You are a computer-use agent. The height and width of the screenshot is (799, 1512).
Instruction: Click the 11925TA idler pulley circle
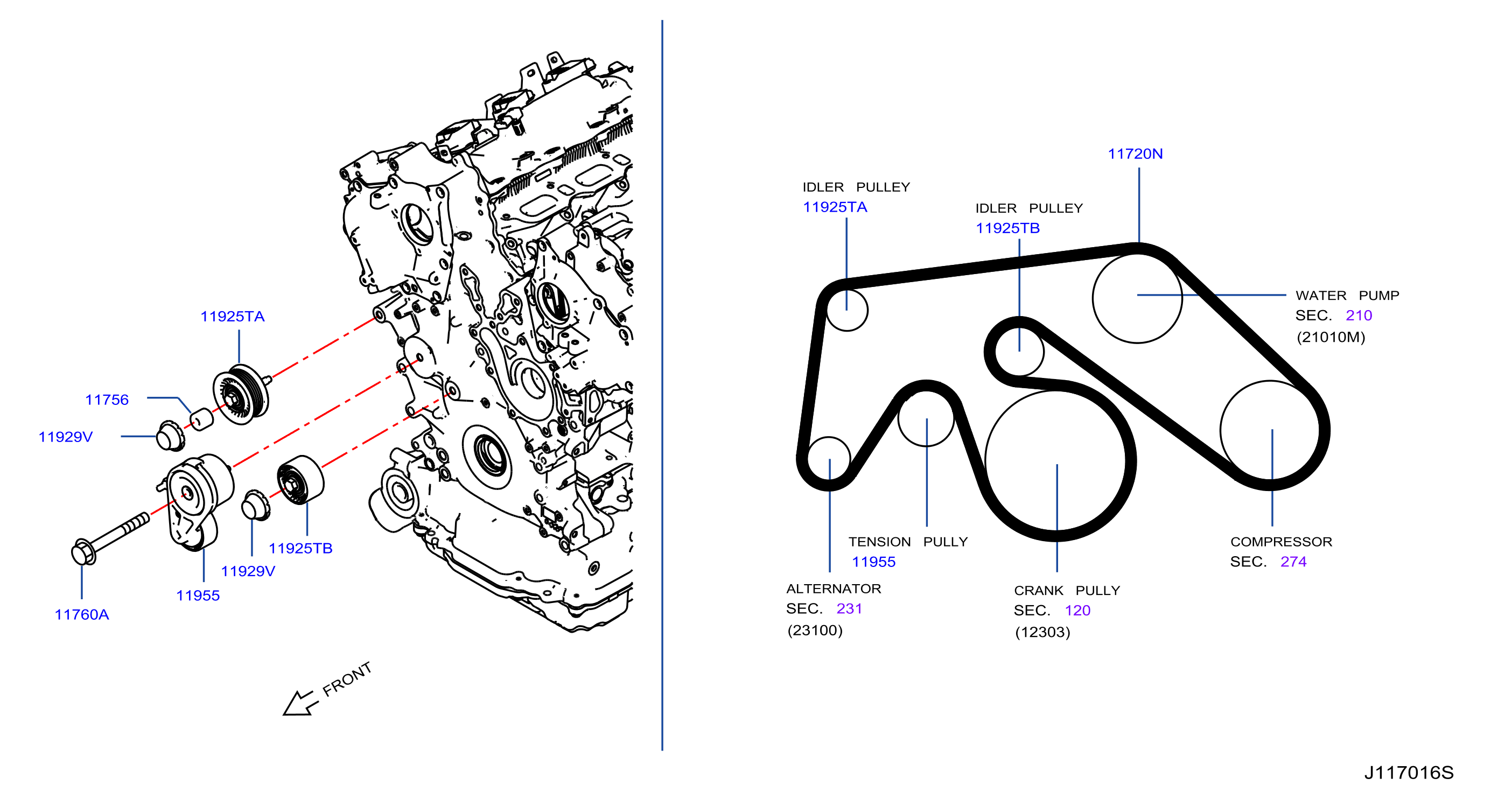click(x=846, y=311)
